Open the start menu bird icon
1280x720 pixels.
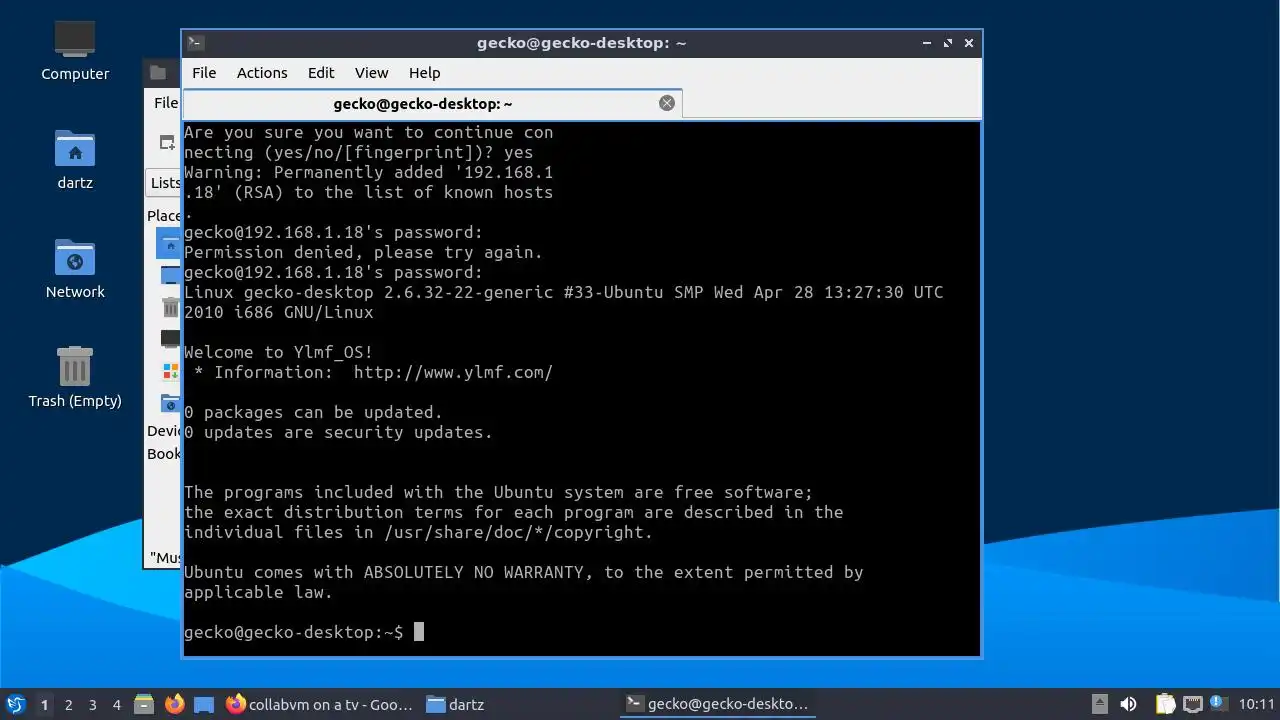[15, 704]
